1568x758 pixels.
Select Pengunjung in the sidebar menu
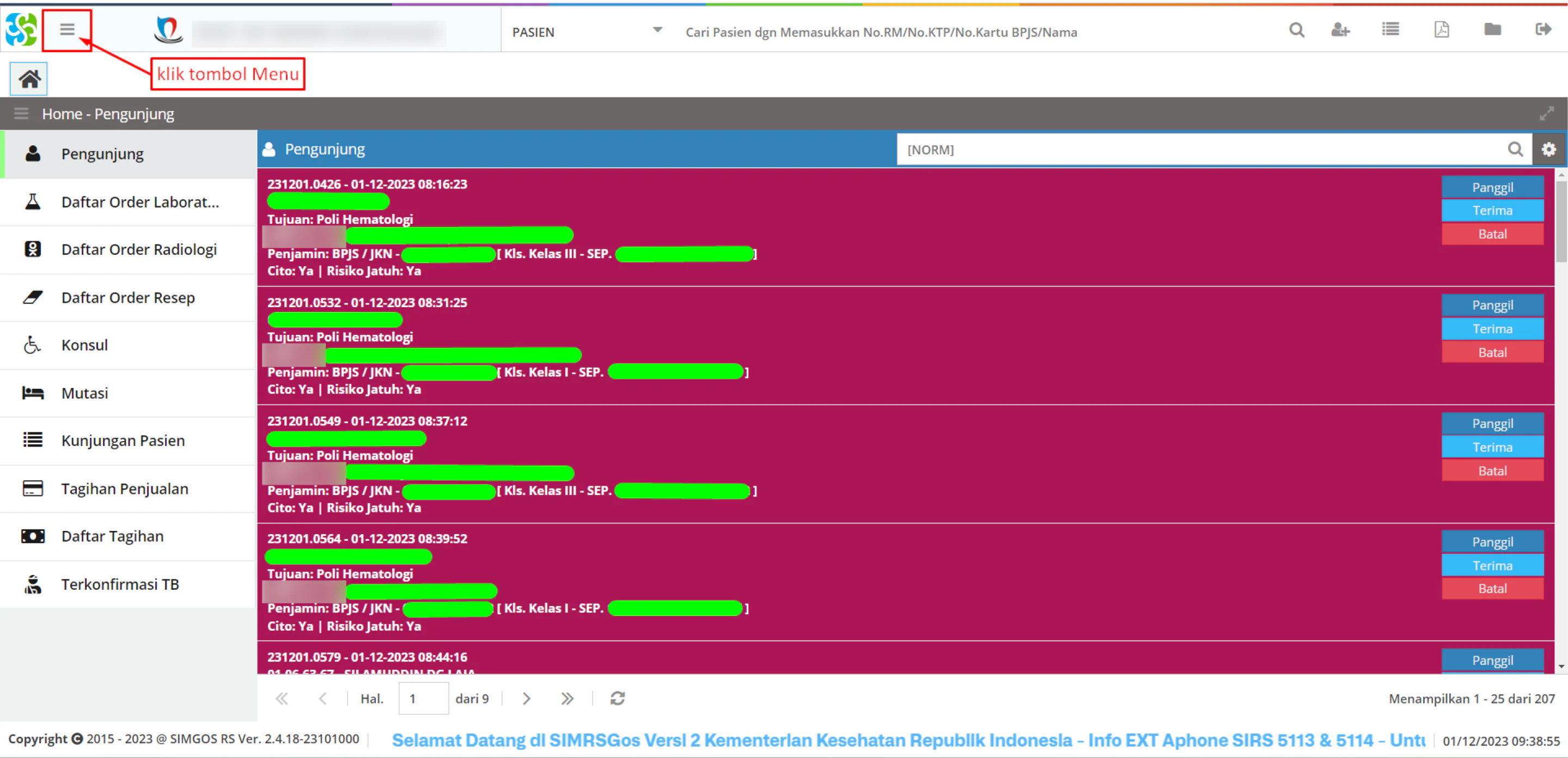click(129, 154)
